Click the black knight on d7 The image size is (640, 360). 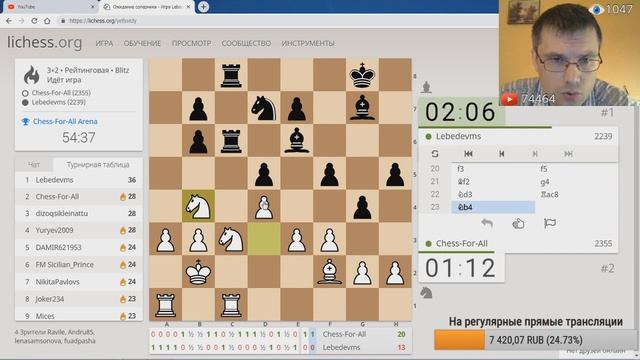(264, 108)
